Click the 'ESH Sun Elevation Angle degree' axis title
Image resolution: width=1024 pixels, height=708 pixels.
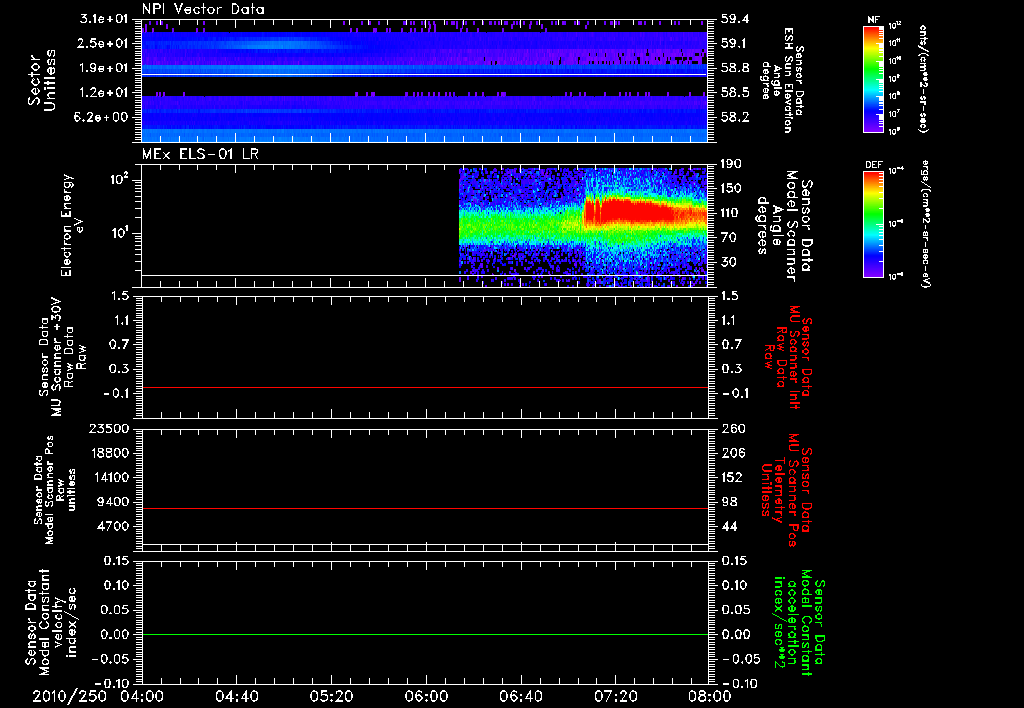click(782, 80)
